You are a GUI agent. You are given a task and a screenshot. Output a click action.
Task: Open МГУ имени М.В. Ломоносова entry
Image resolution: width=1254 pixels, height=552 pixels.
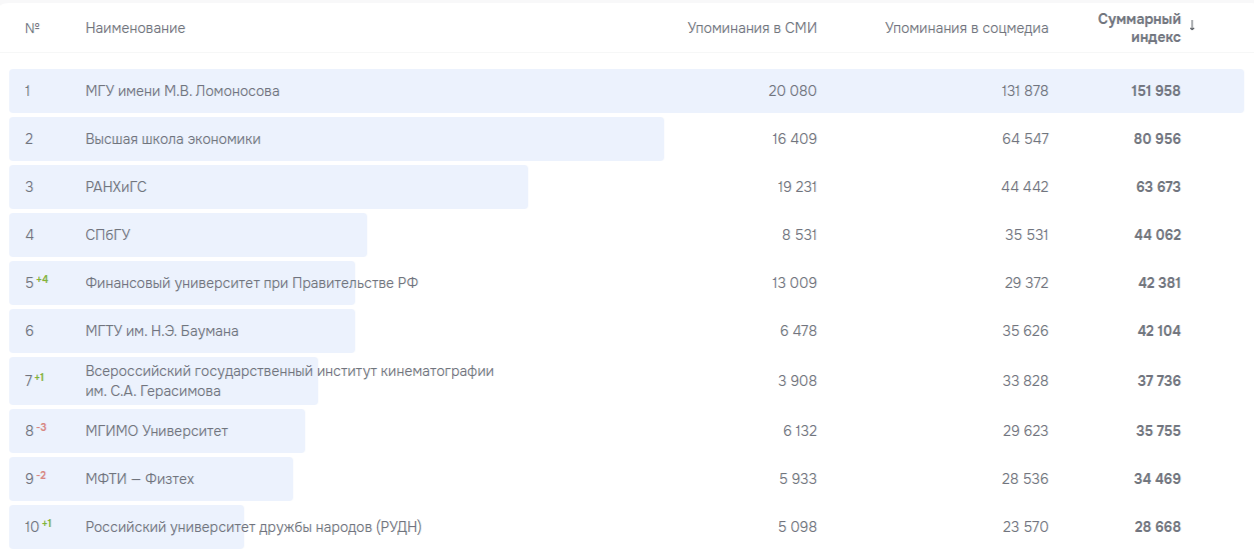coord(182,91)
